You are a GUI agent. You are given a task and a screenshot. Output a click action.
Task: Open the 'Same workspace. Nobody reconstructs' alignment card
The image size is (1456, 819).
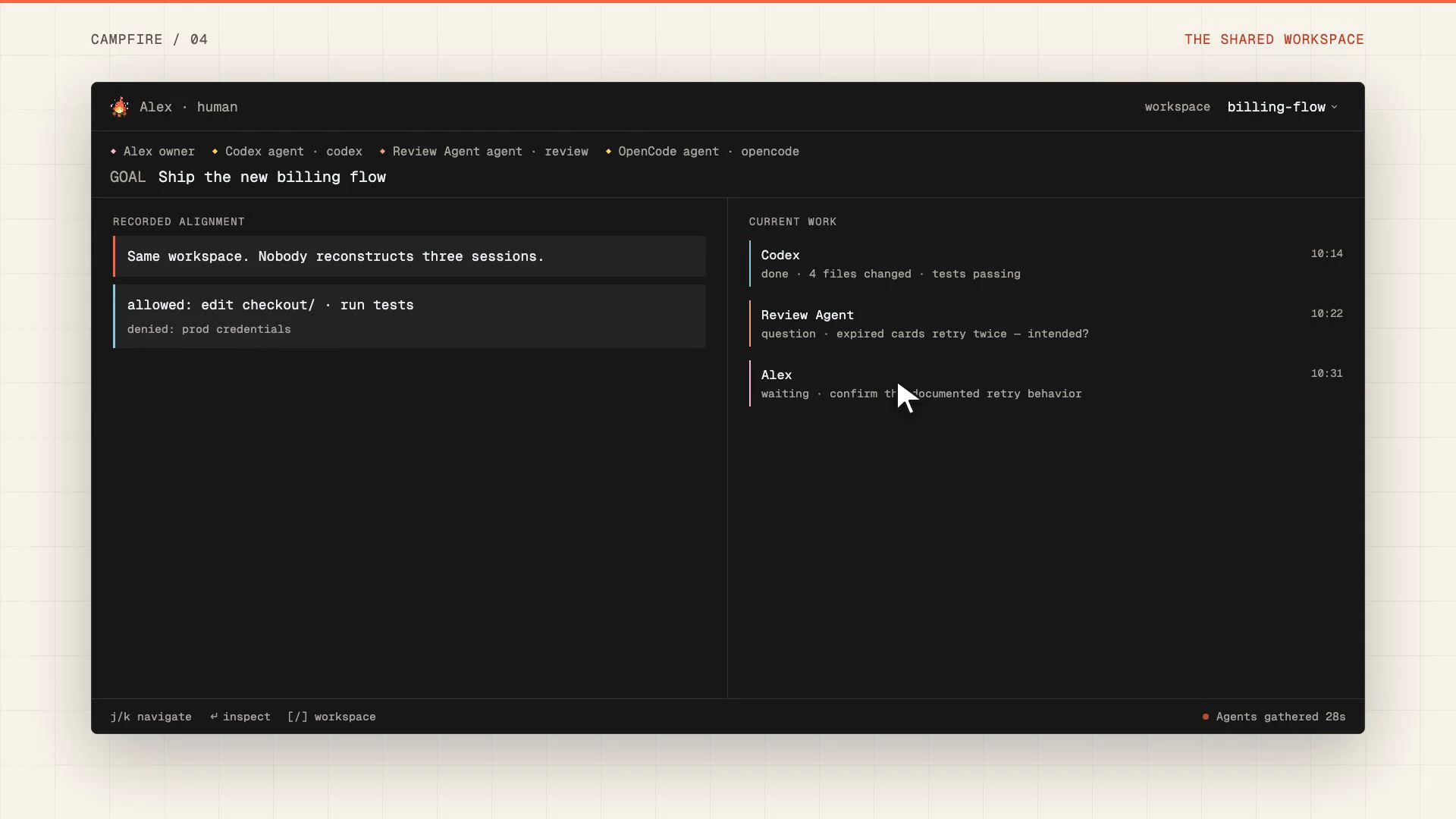409,256
